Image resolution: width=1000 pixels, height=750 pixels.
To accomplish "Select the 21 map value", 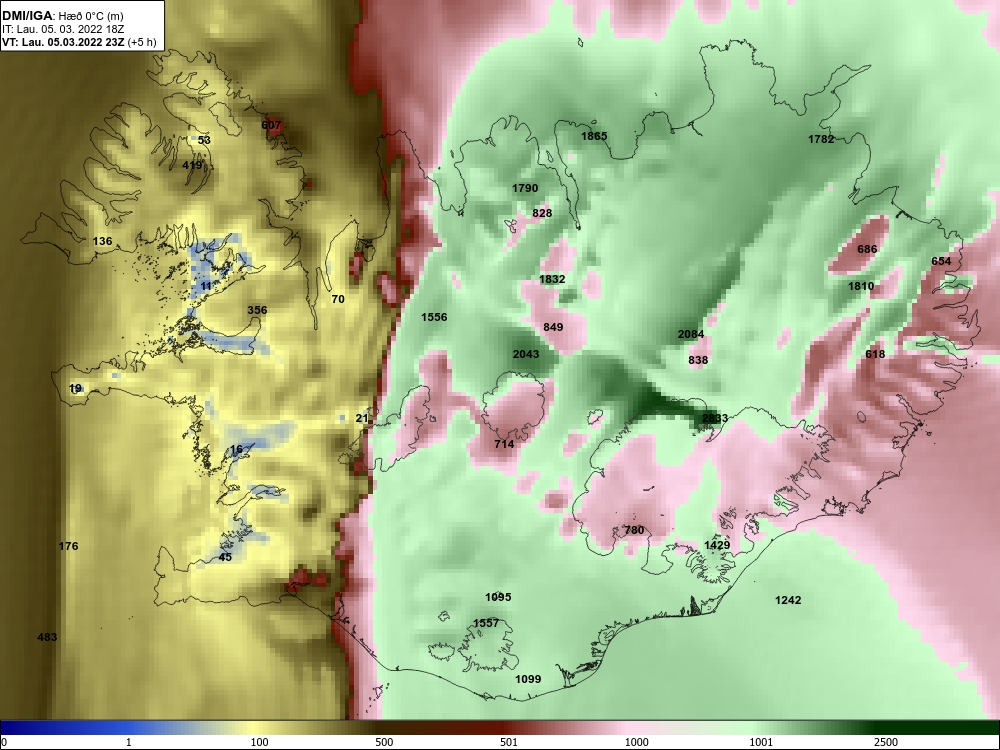I will point(362,419).
